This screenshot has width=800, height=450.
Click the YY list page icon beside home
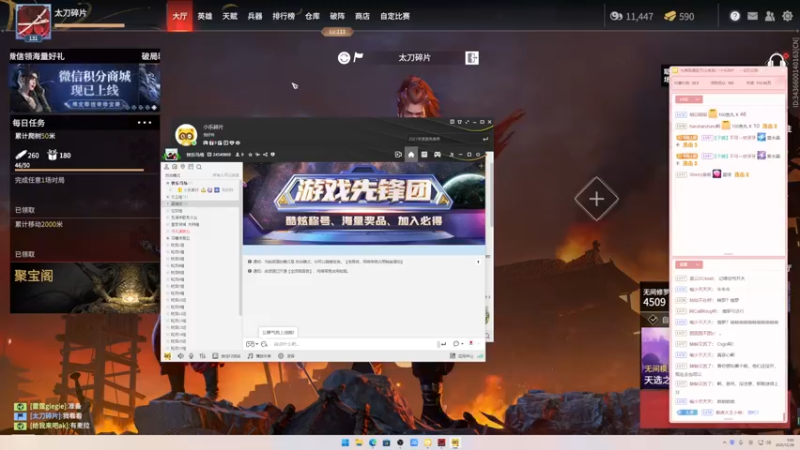pyautogui.click(x=424, y=155)
